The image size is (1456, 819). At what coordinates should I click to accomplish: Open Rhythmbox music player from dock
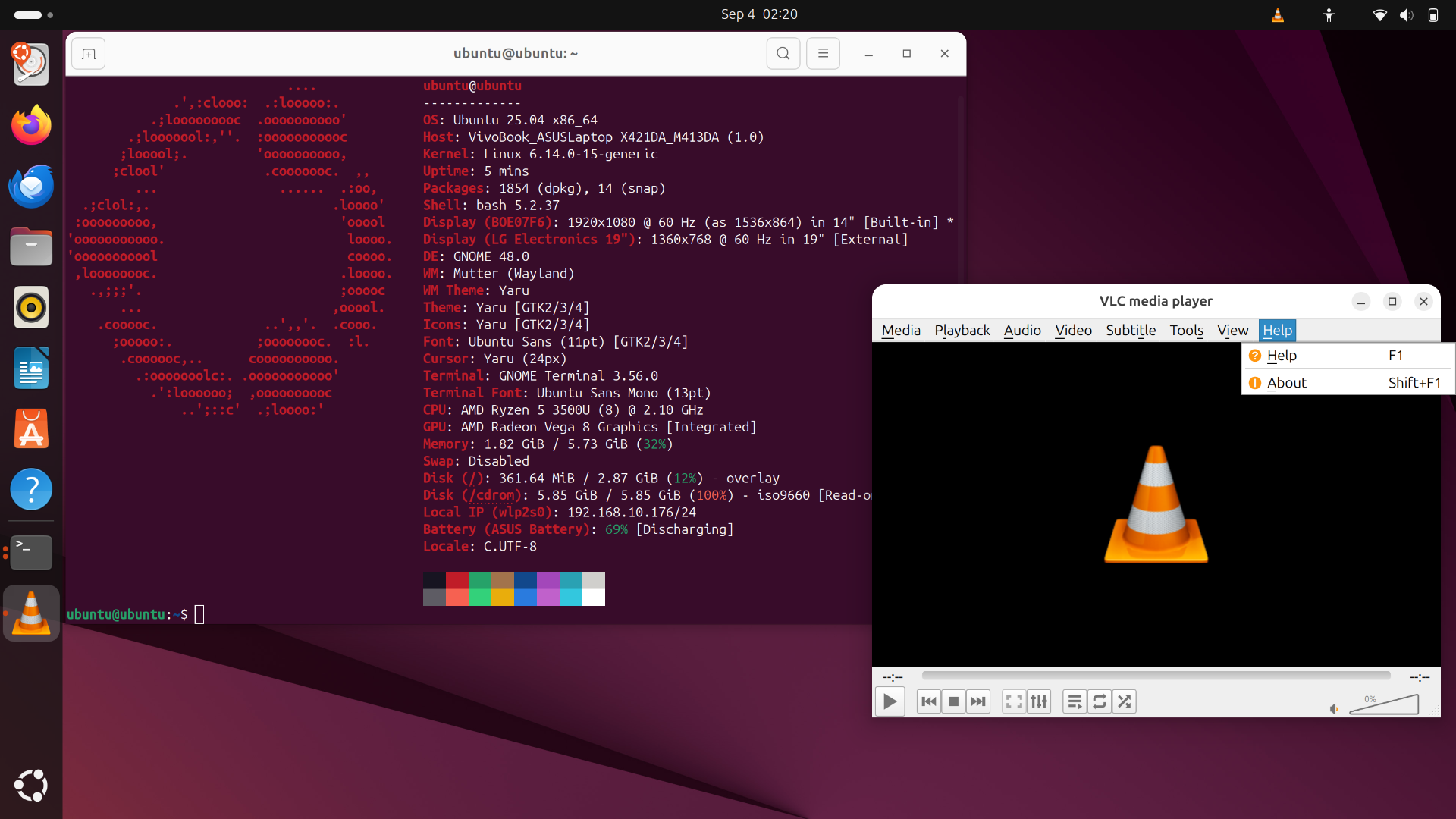(x=31, y=307)
